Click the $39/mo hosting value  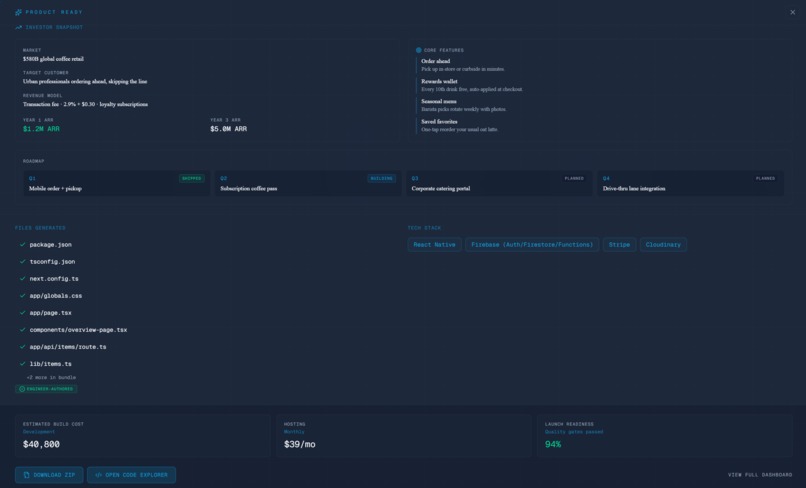[x=300, y=444]
